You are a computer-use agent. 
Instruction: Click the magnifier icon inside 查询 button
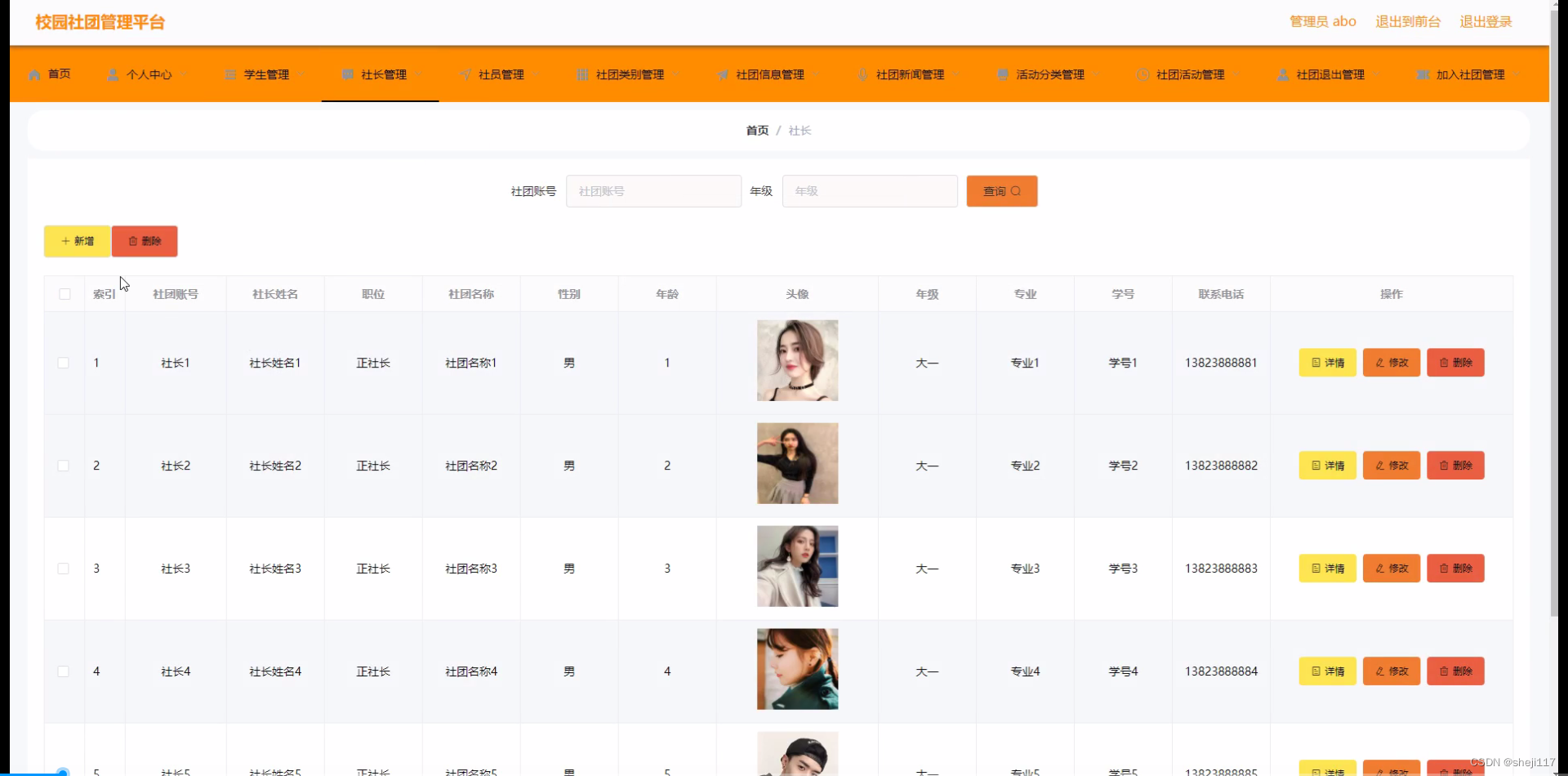click(1015, 190)
